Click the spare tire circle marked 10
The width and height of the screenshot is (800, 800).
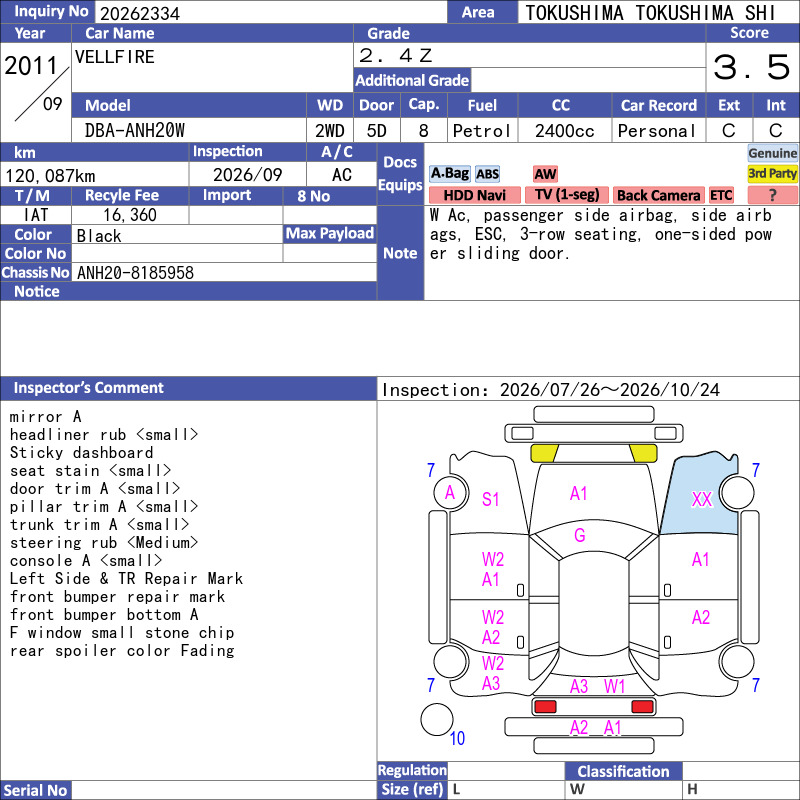click(x=437, y=719)
